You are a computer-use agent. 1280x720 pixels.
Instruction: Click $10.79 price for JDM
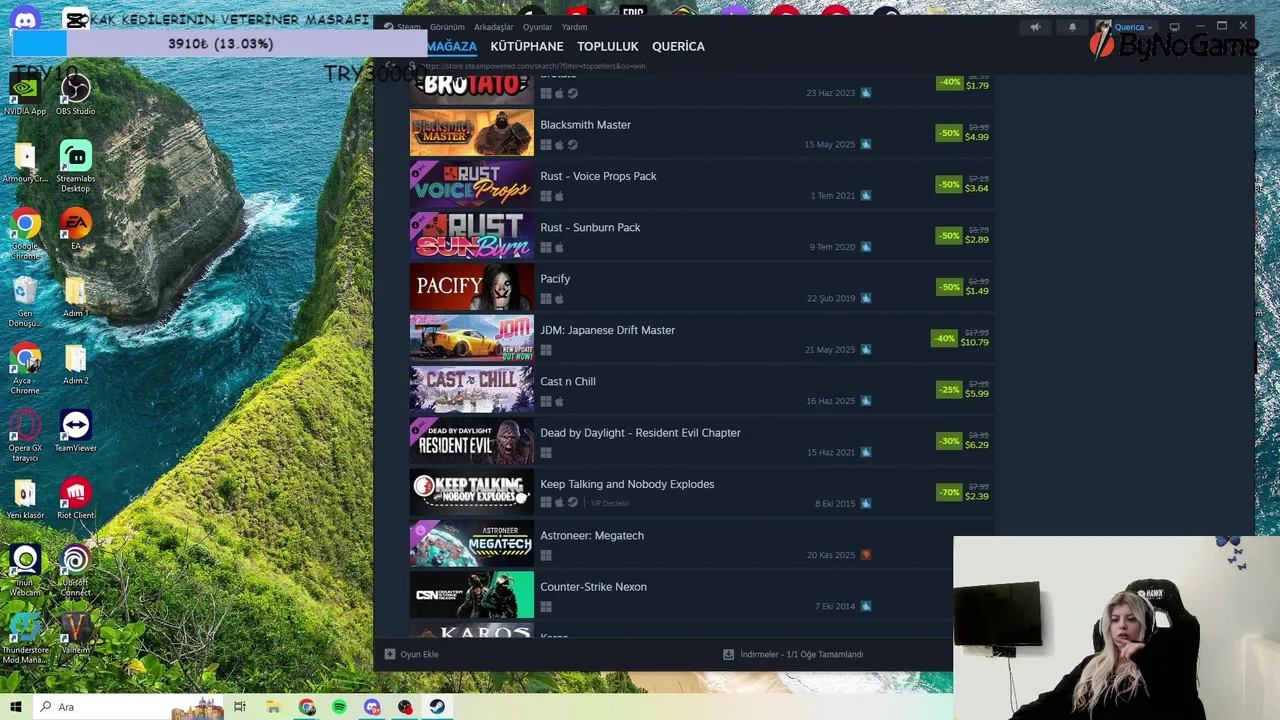tap(975, 342)
